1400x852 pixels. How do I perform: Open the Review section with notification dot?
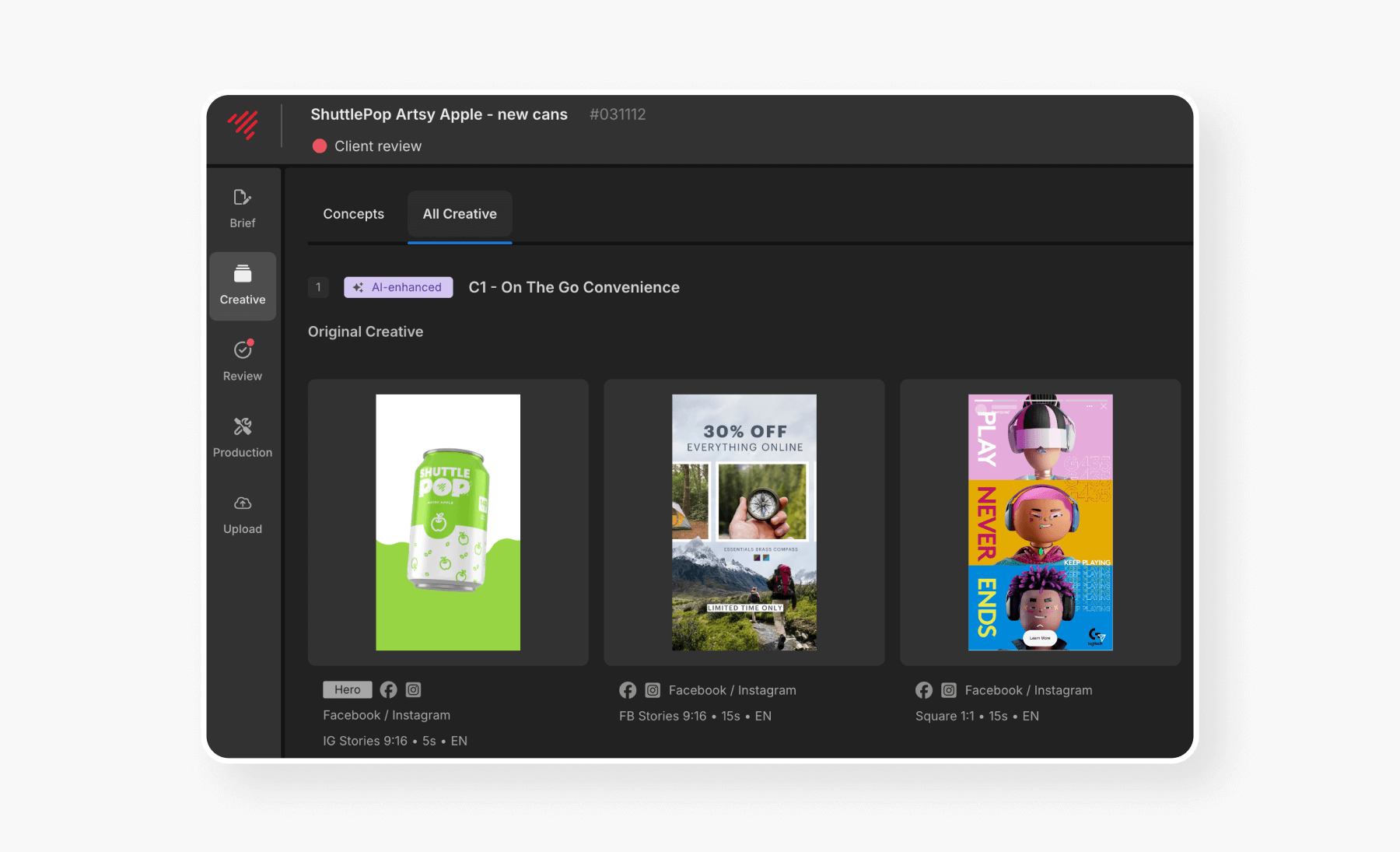243,361
